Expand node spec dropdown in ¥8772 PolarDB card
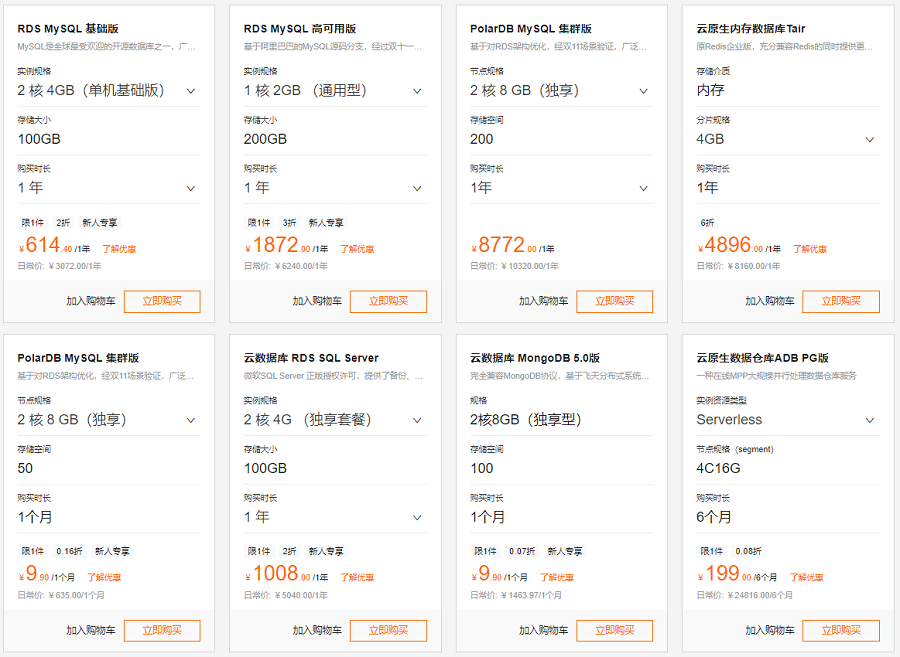The image size is (900, 657). [561, 91]
